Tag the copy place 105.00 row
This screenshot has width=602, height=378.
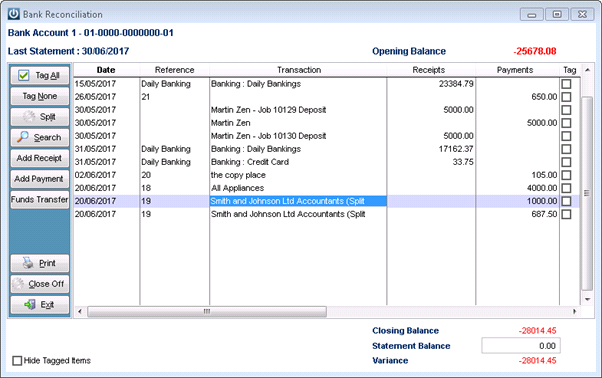[566, 175]
